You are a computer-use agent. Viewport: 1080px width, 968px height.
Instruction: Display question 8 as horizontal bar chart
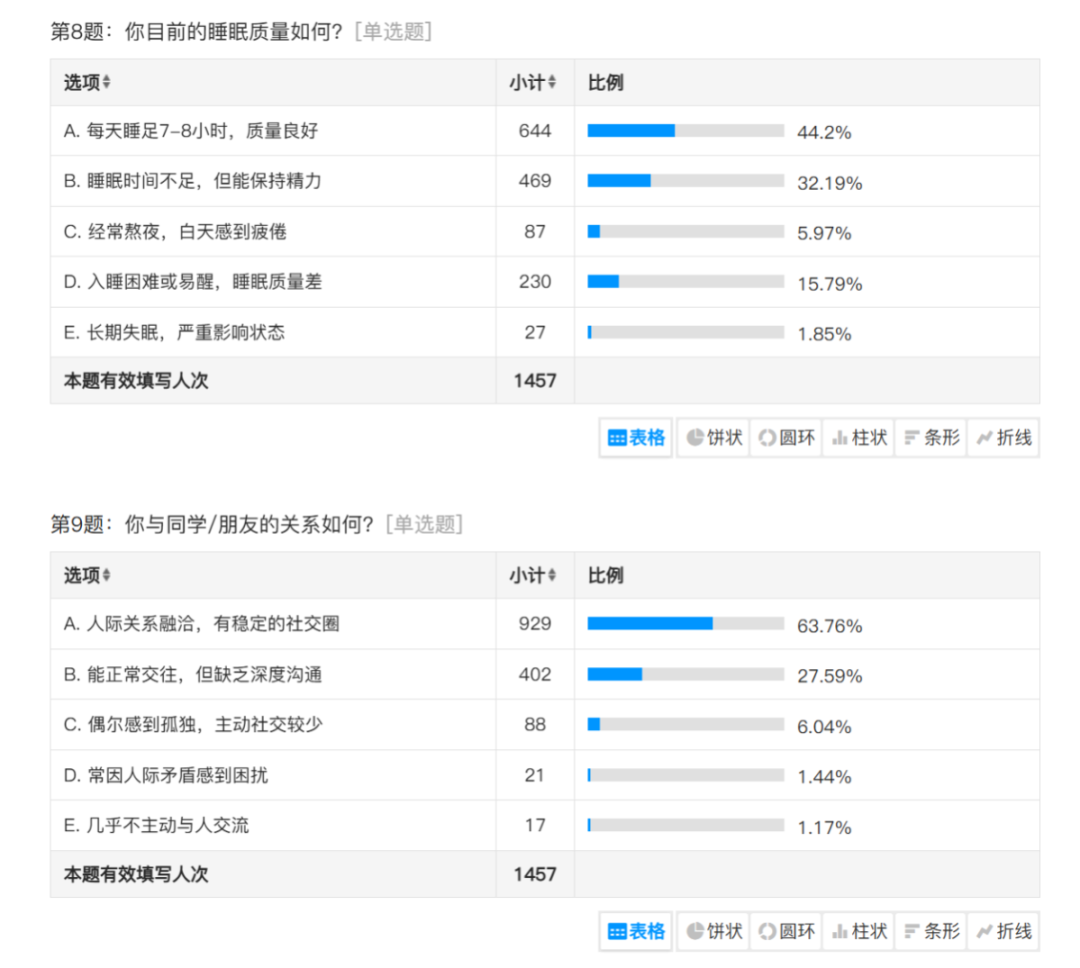coord(931,438)
